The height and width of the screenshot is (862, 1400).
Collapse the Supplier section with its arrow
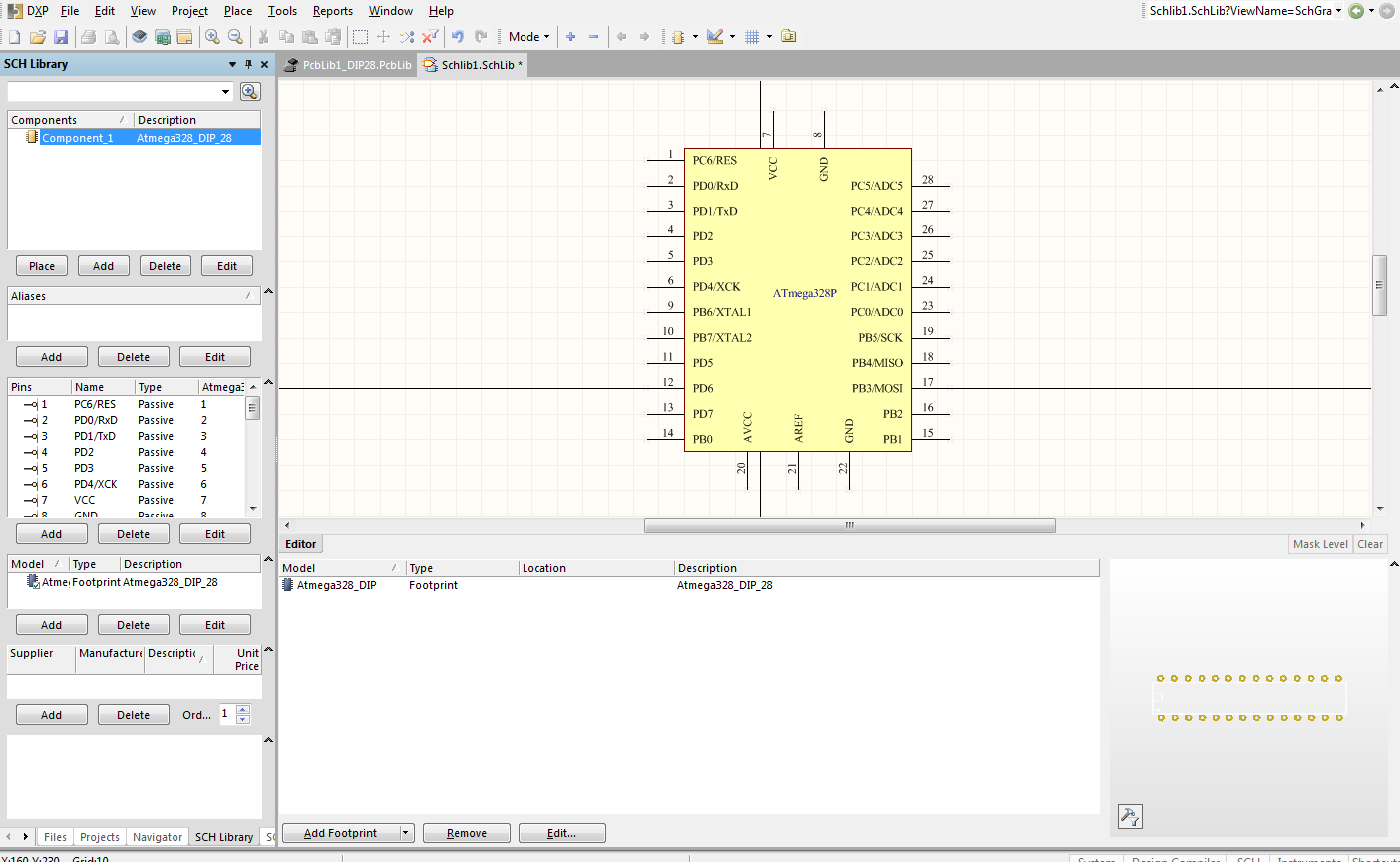pyautogui.click(x=268, y=649)
